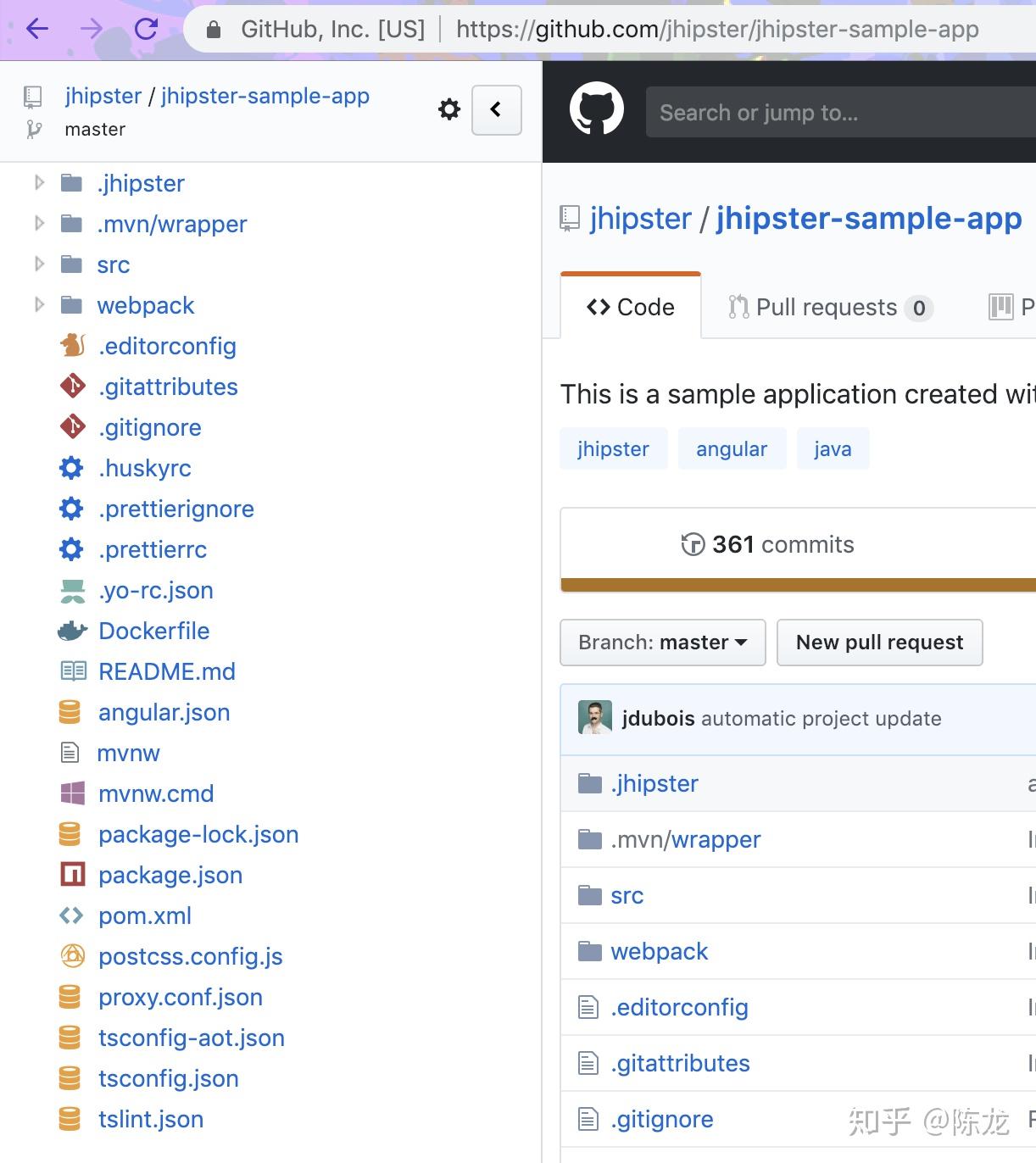
Task: Expand the .jhipster folder in sidebar
Action: point(39,183)
